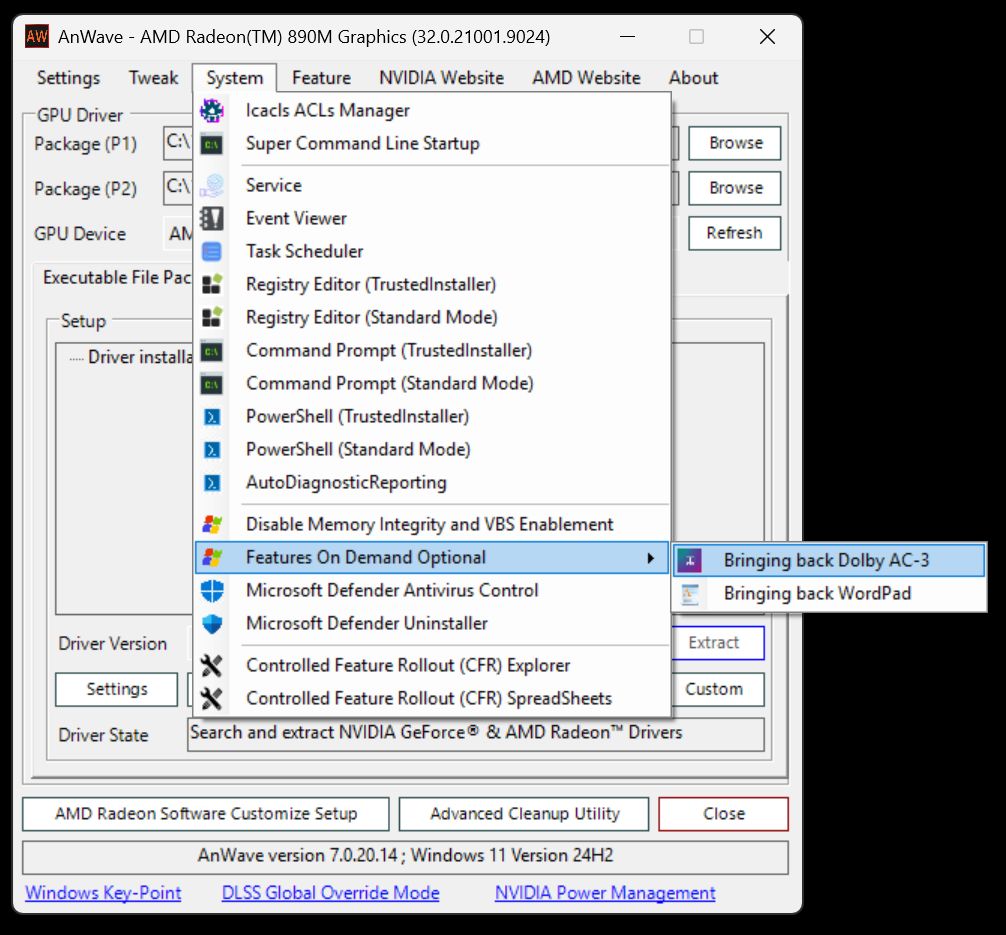Click the Command Prompt (Standard Mode) icon
1006x935 pixels.
click(x=212, y=384)
